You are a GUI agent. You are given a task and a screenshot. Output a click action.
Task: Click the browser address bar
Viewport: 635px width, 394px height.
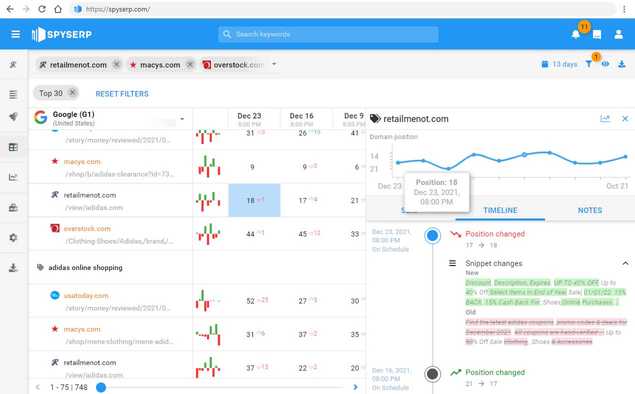pos(344,9)
